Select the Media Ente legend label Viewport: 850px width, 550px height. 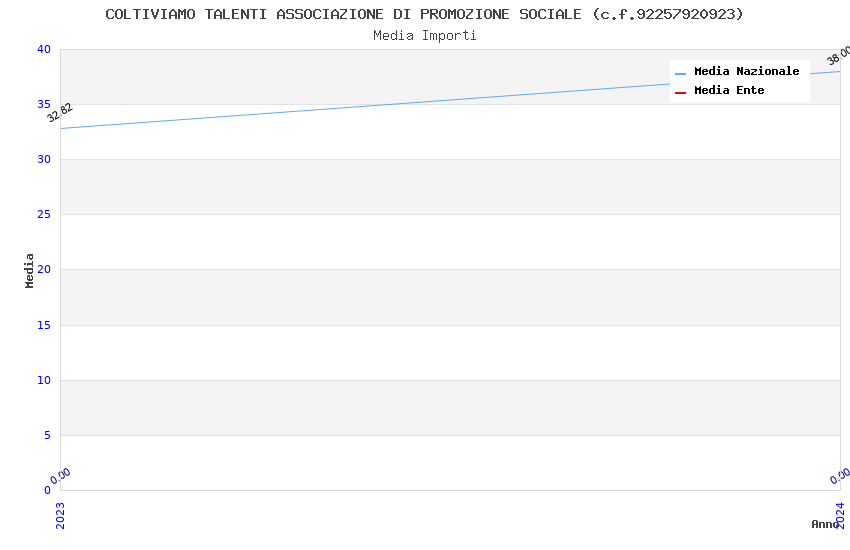click(729, 91)
